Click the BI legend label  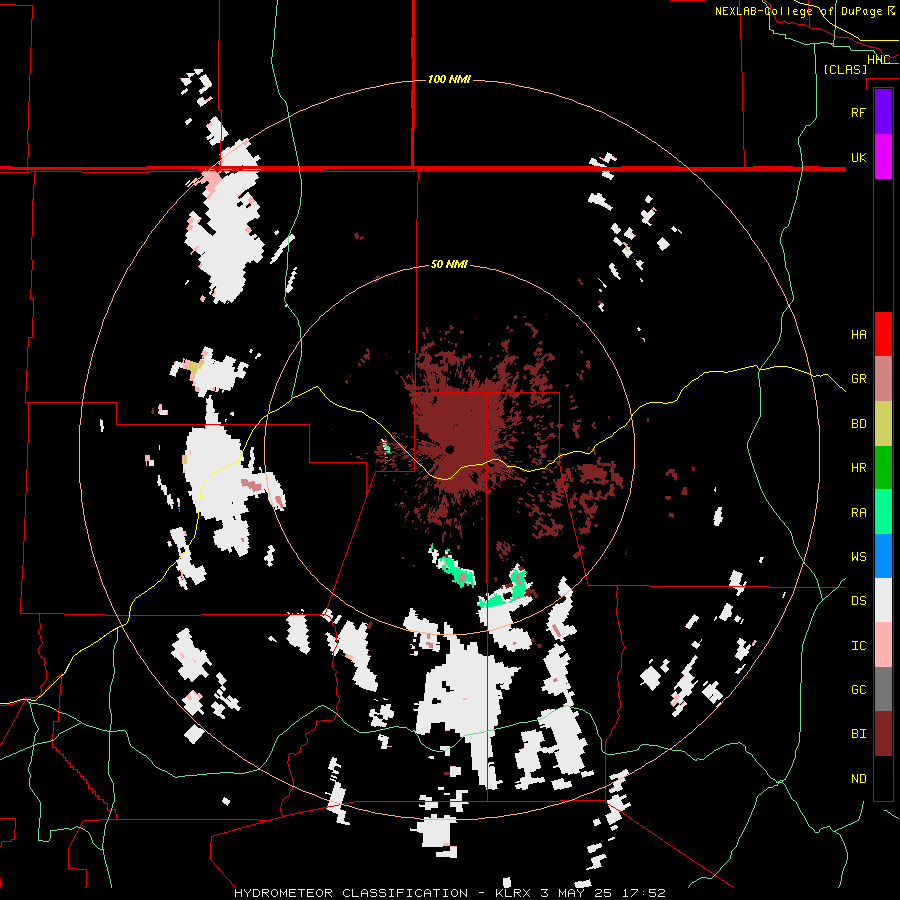point(858,734)
